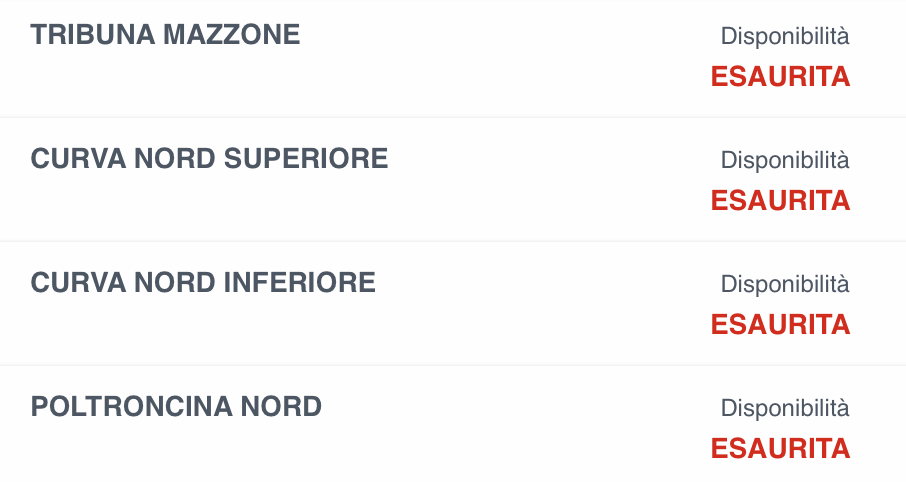Select the TRIBUNA MAZZONE sector name
906x482 pixels.
tap(165, 35)
